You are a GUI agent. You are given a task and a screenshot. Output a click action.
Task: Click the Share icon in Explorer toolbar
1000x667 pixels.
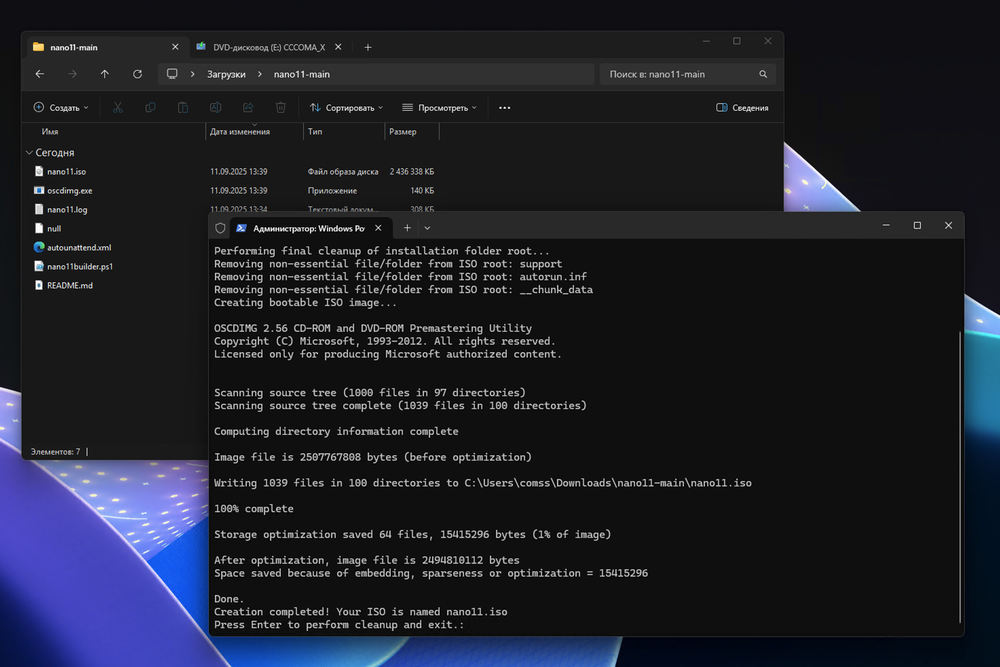point(248,108)
